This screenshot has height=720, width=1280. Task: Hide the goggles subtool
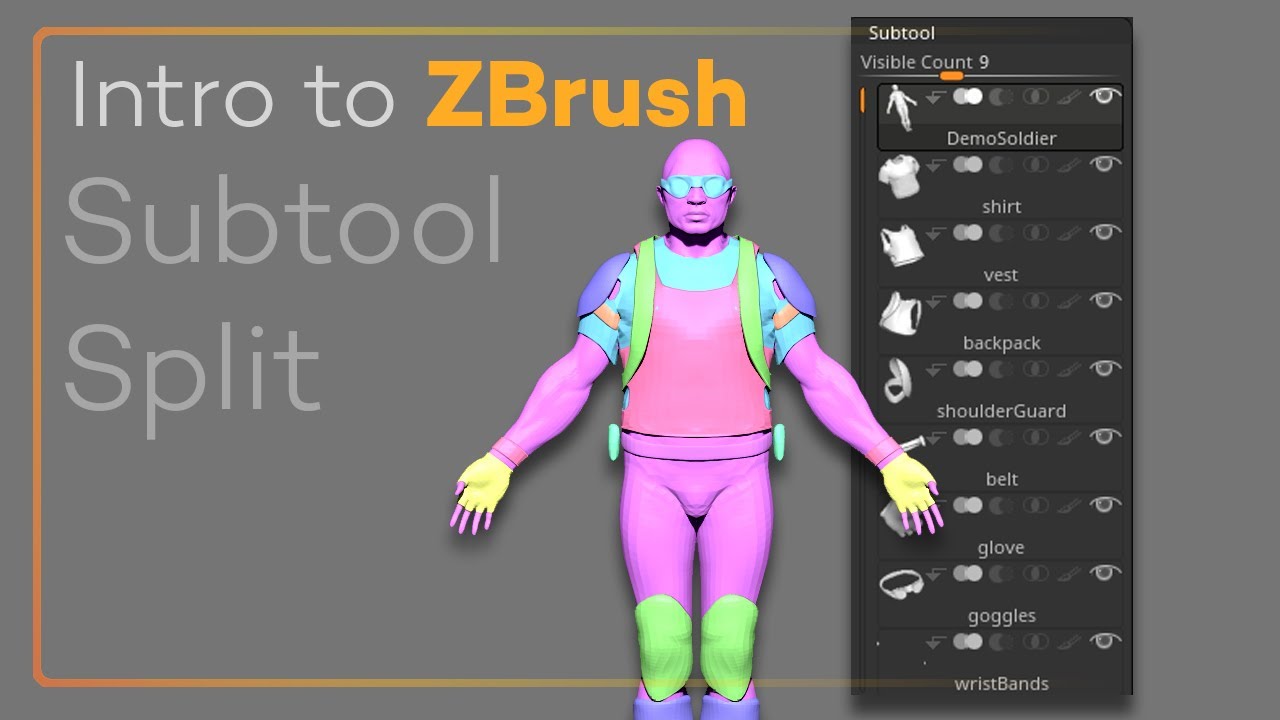[1104, 573]
